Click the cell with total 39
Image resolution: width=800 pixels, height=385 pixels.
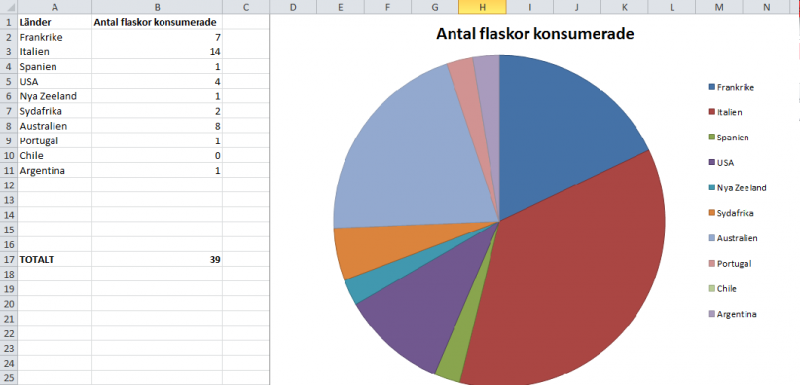[x=157, y=260]
